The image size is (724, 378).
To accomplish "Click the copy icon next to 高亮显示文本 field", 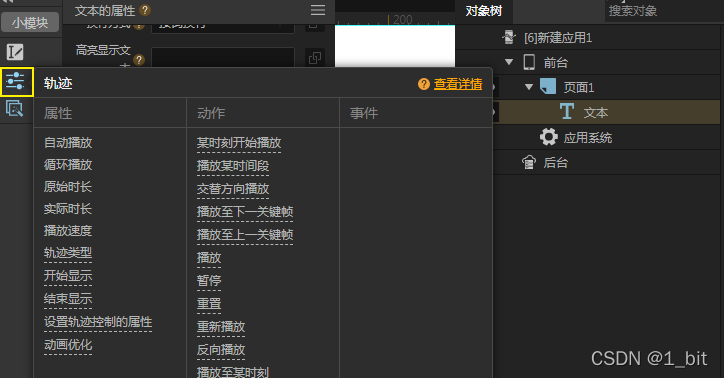I will [x=315, y=58].
